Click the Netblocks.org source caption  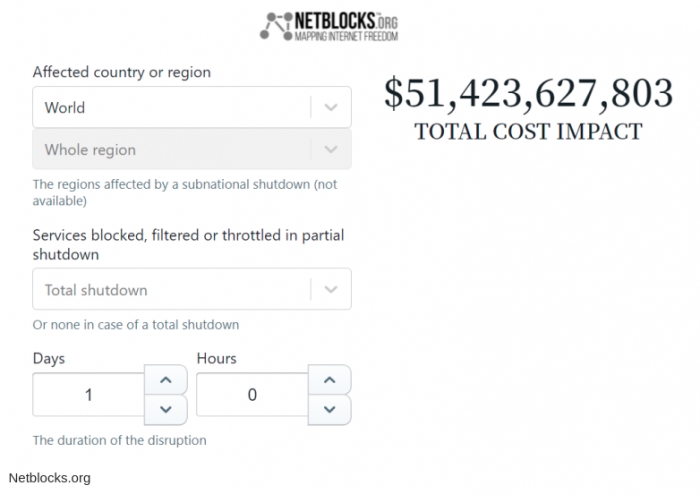point(49,478)
